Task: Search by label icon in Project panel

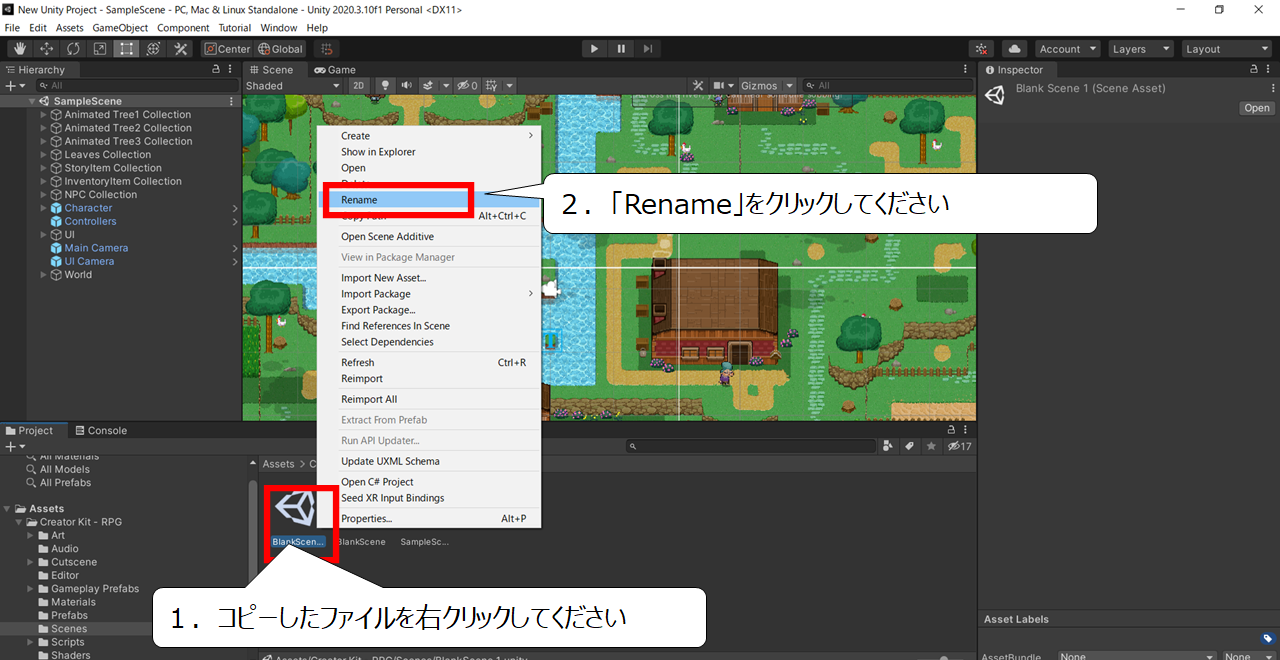Action: pos(910,446)
